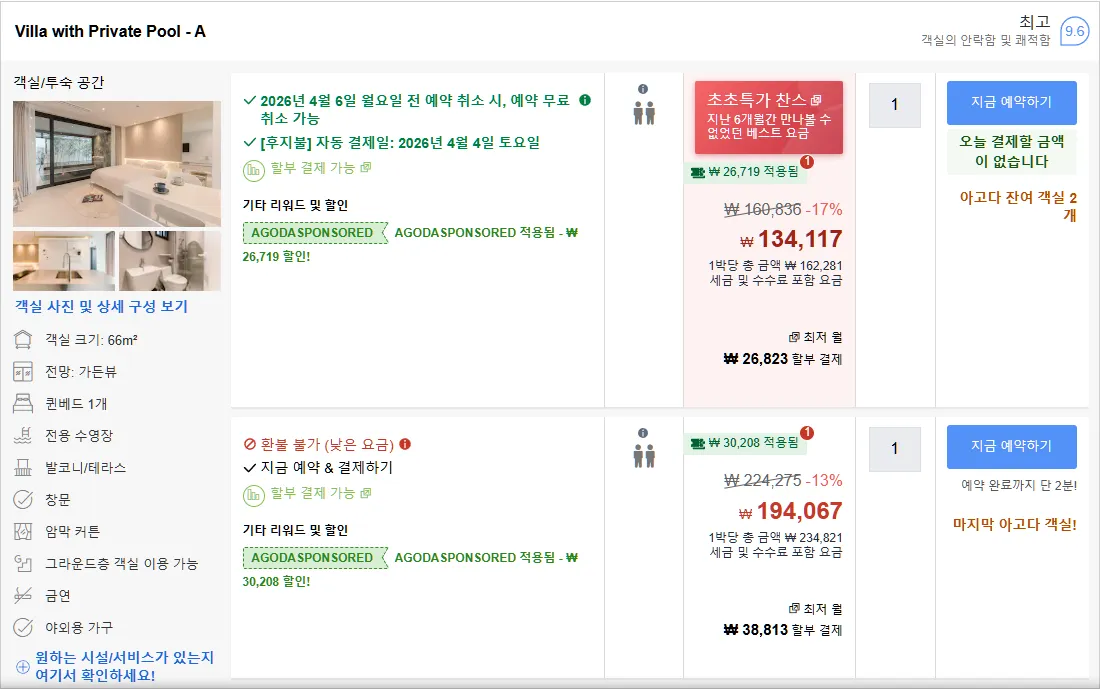Book now the ₩194,067 offer
Viewport: 1100px width, 690px height.
point(1012,446)
